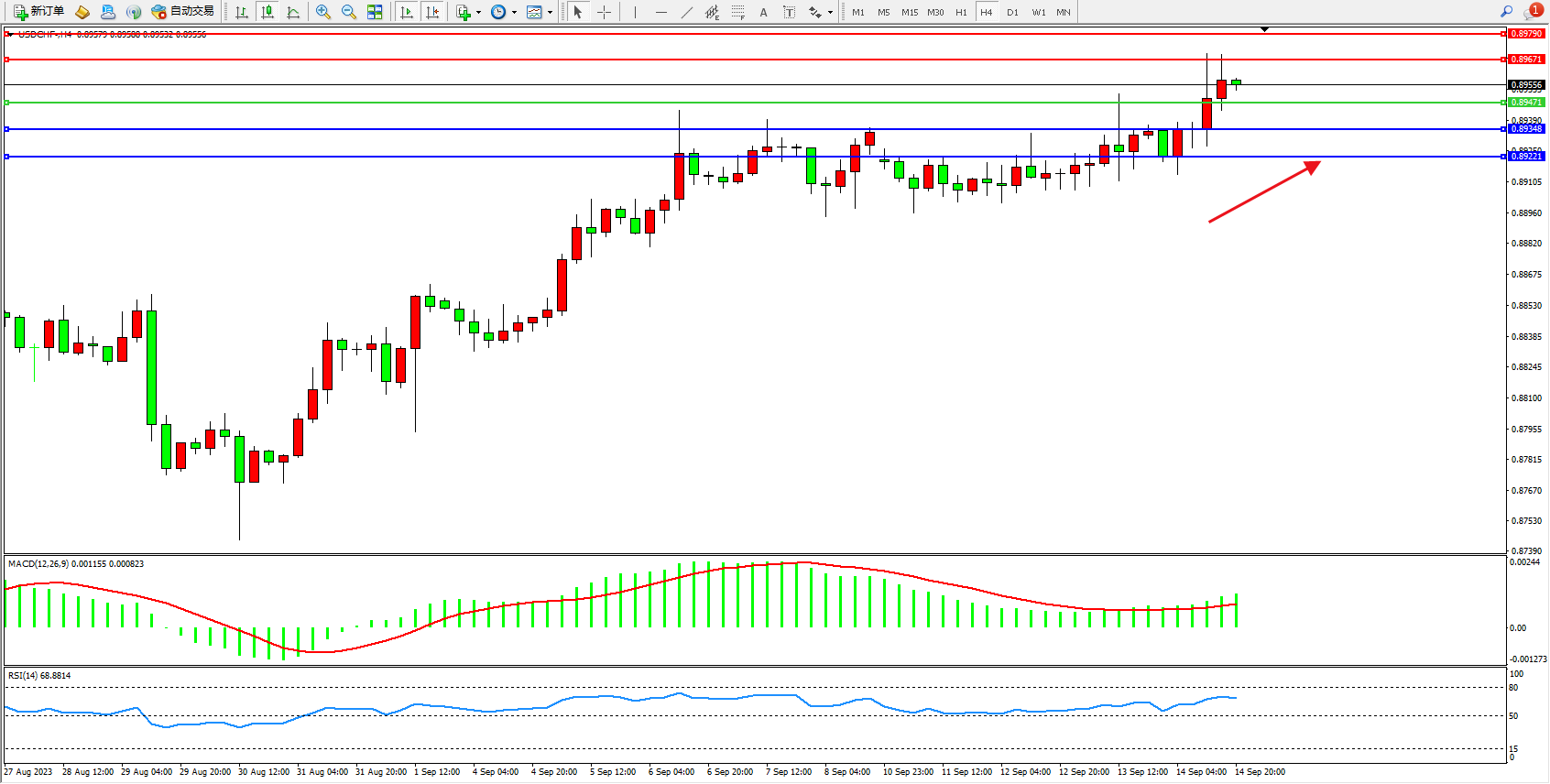The width and height of the screenshot is (1550, 784).
Task: Select the Fibonacci retracement tool
Action: point(738,12)
